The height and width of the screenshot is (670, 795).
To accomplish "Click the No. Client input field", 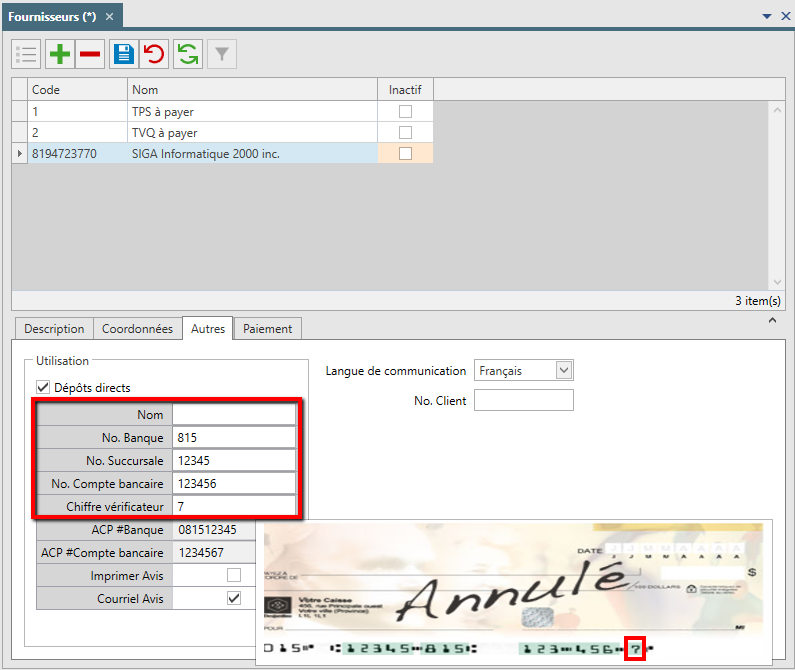I will coord(524,400).
